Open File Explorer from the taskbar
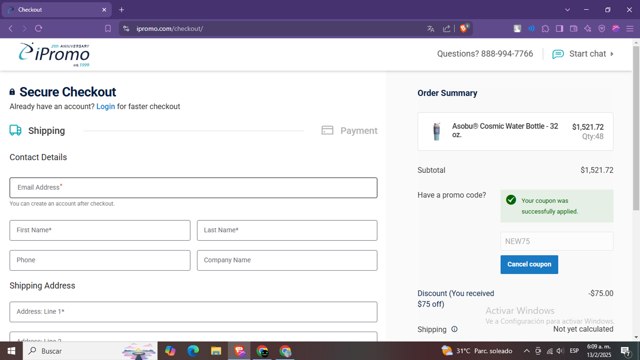The image size is (640, 360). [x=216, y=351]
